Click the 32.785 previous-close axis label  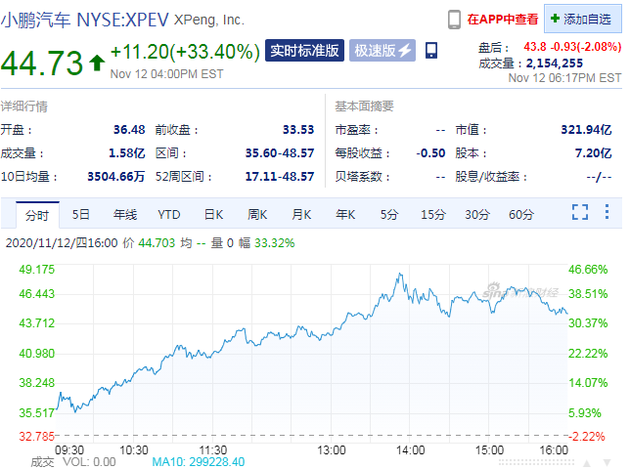click(37, 436)
